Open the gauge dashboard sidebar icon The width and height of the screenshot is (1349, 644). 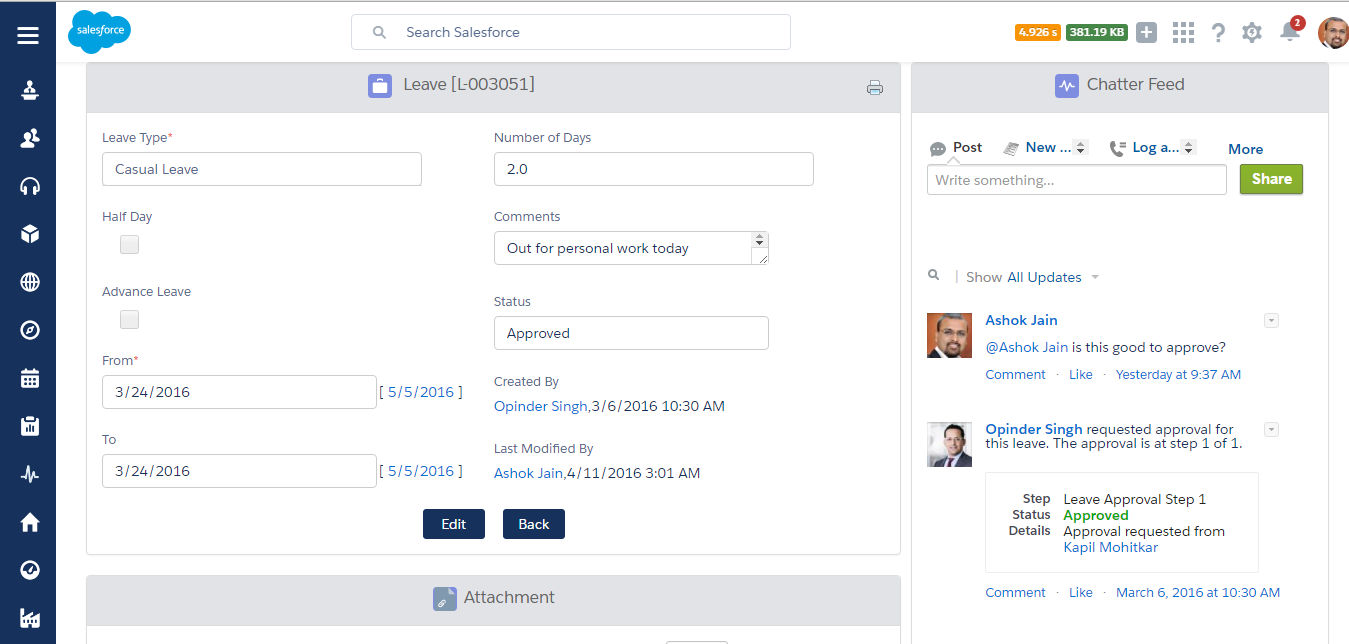coord(30,570)
